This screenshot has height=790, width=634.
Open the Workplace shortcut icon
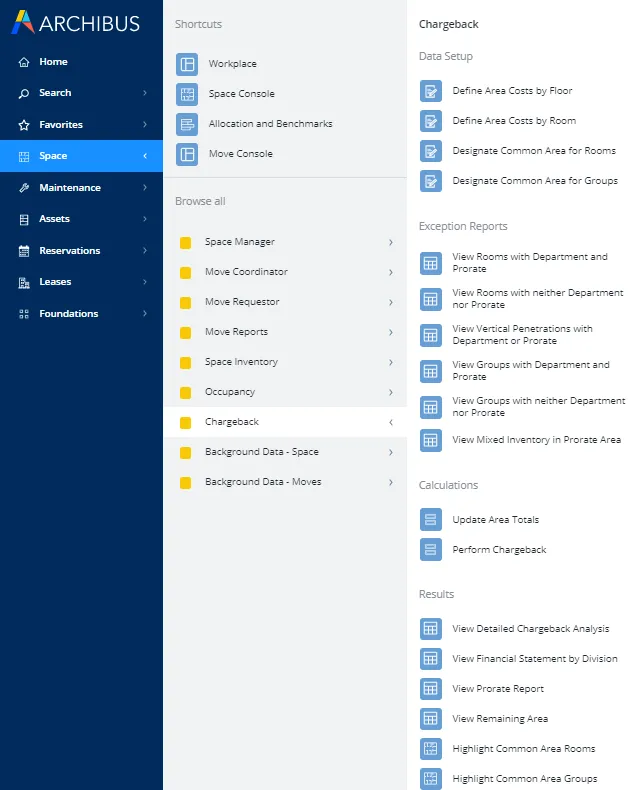187,64
